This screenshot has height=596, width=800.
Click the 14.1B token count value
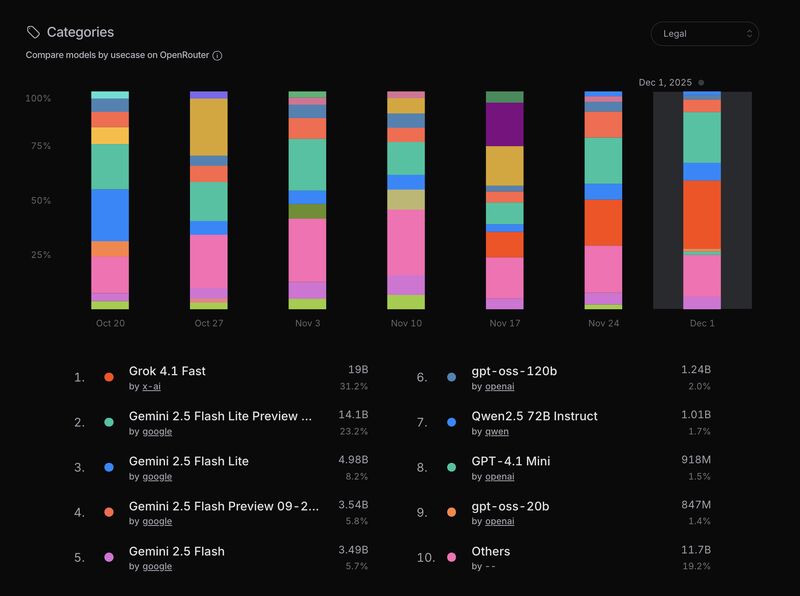[x=353, y=414]
